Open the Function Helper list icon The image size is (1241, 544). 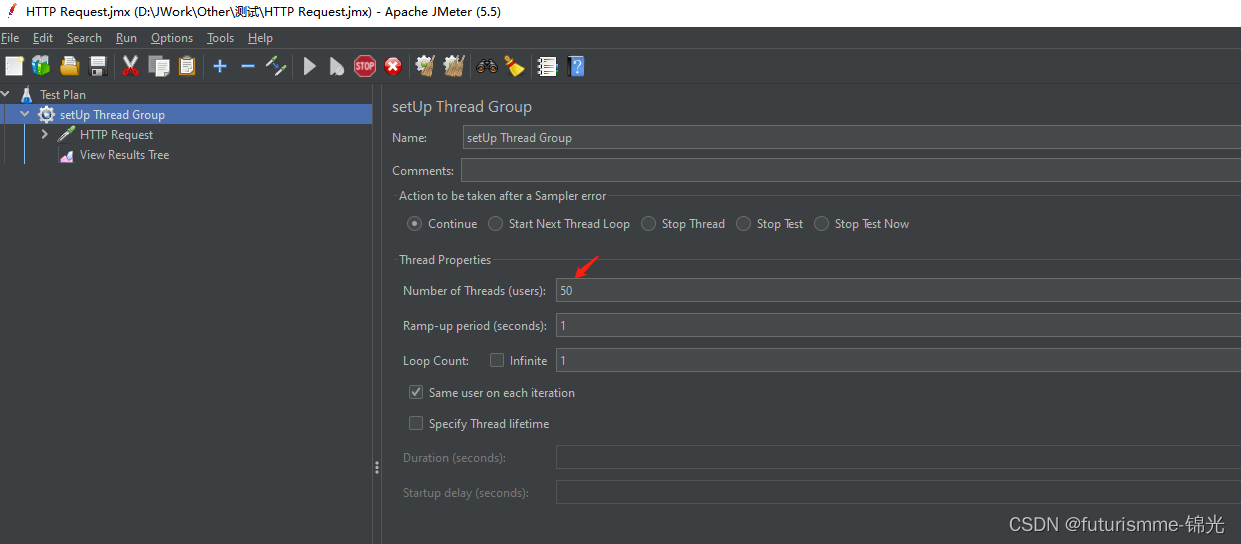pyautogui.click(x=547, y=66)
